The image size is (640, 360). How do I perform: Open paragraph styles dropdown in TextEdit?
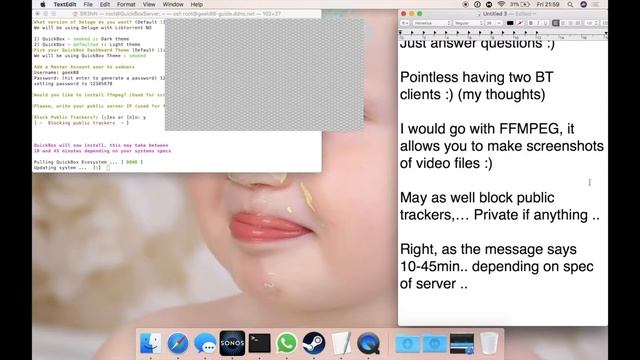[x=405, y=23]
